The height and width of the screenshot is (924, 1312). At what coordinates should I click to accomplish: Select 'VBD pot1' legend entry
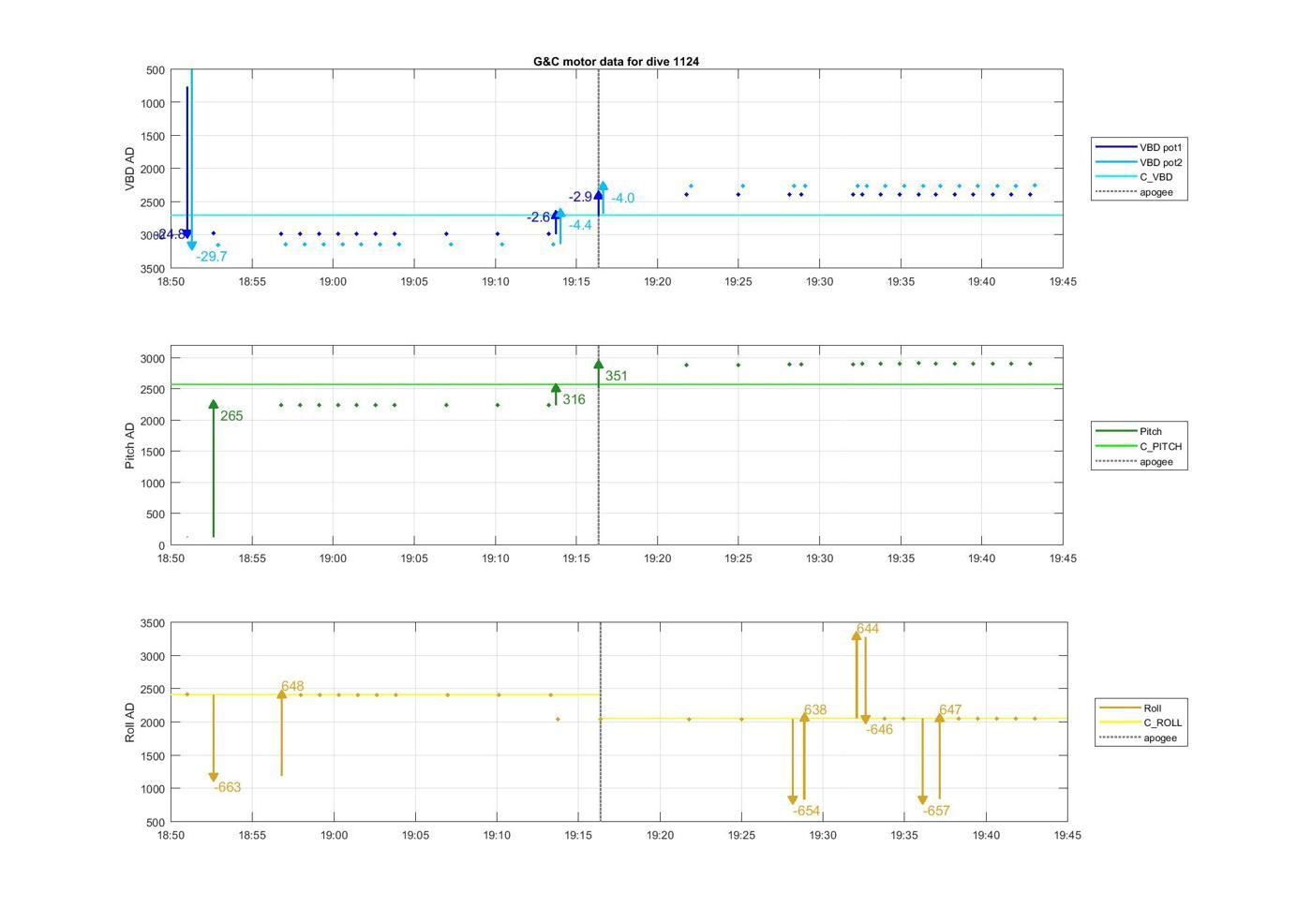[x=1140, y=147]
